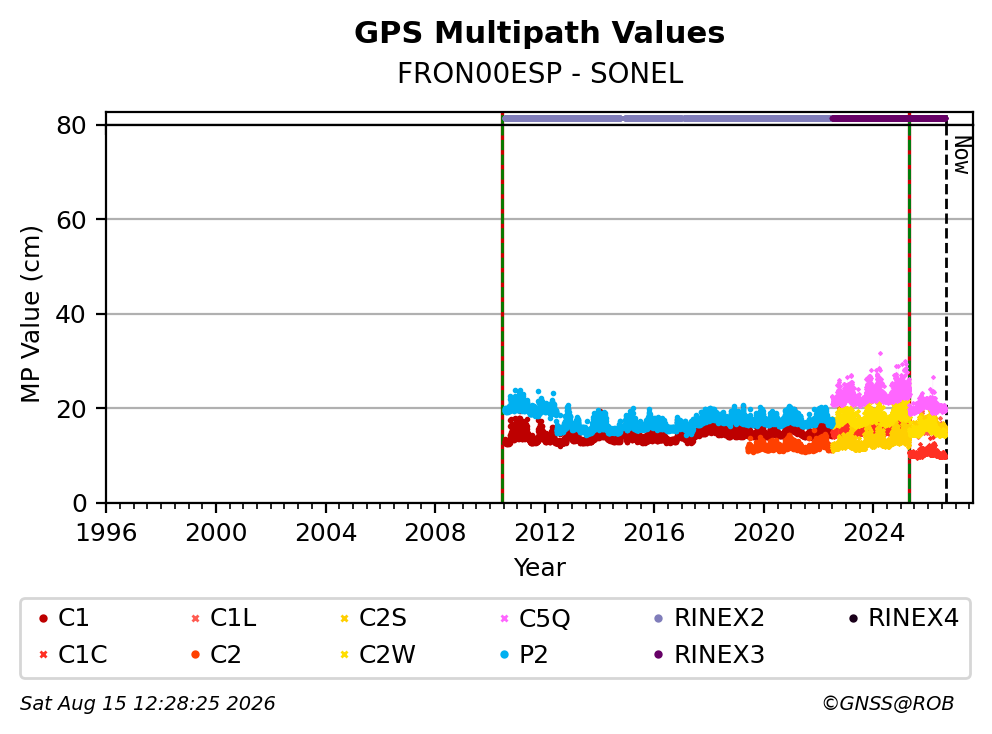Click the magenta C5Q legend marker
Screen dimensions: 992x734
pos(504,618)
